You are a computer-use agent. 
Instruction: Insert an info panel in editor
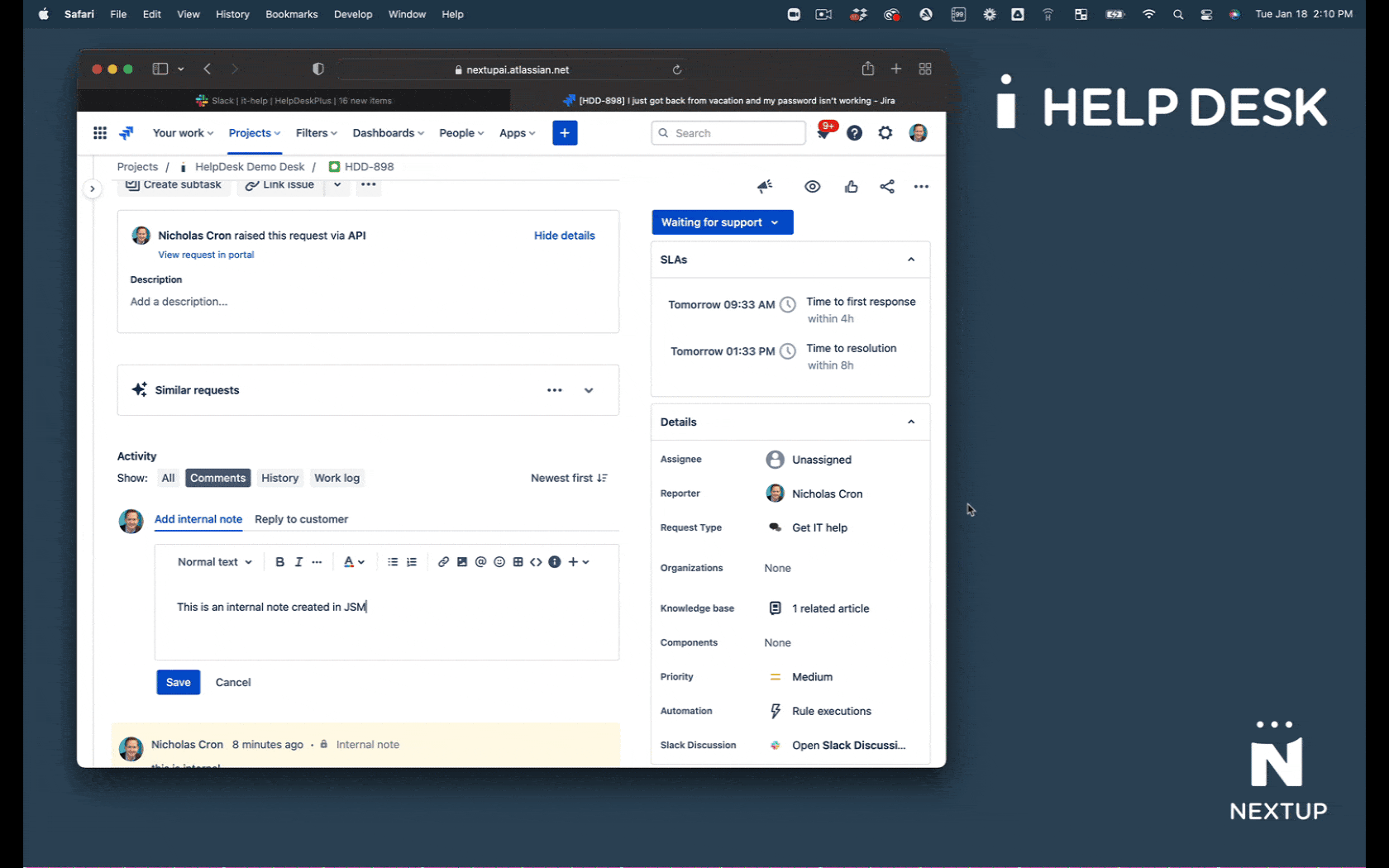[555, 562]
